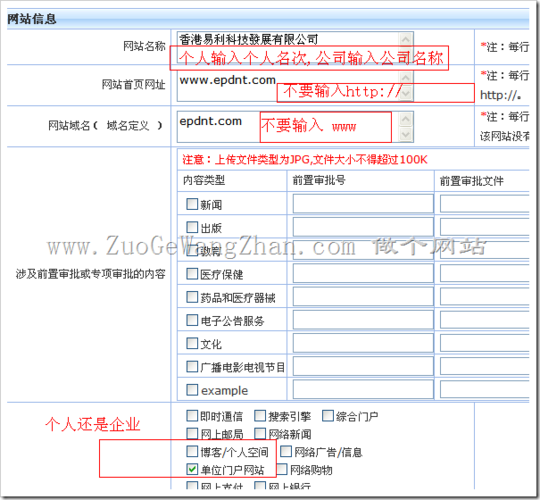Click the 网站名称 text area
Viewport: 540px width, 500px height.
tap(288, 47)
